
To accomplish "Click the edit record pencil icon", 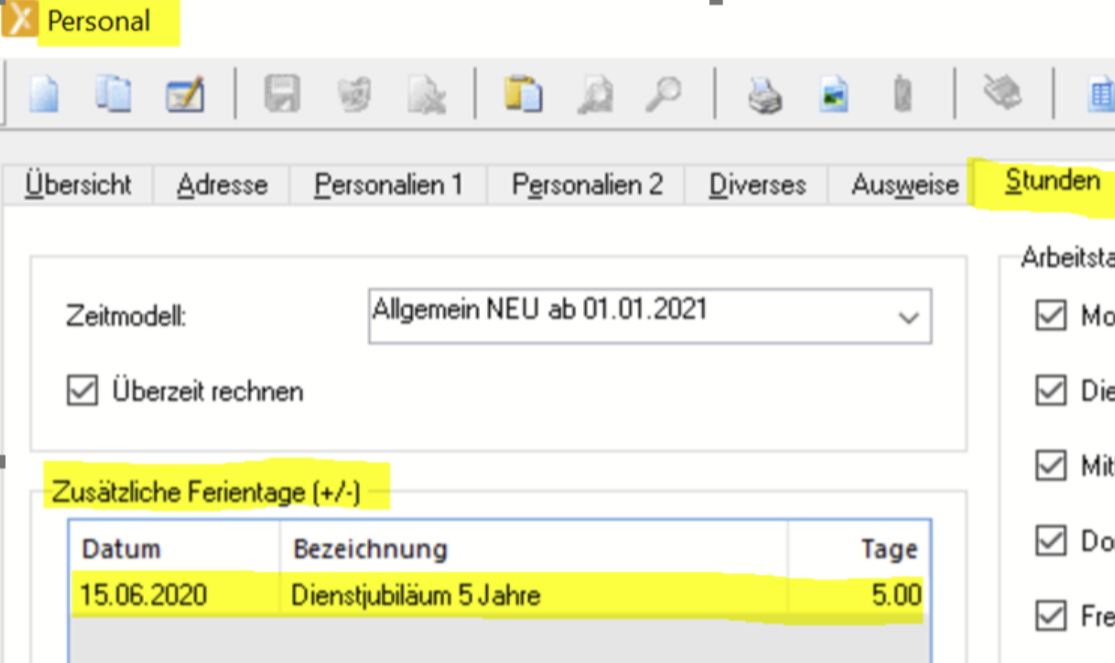I will 185,94.
